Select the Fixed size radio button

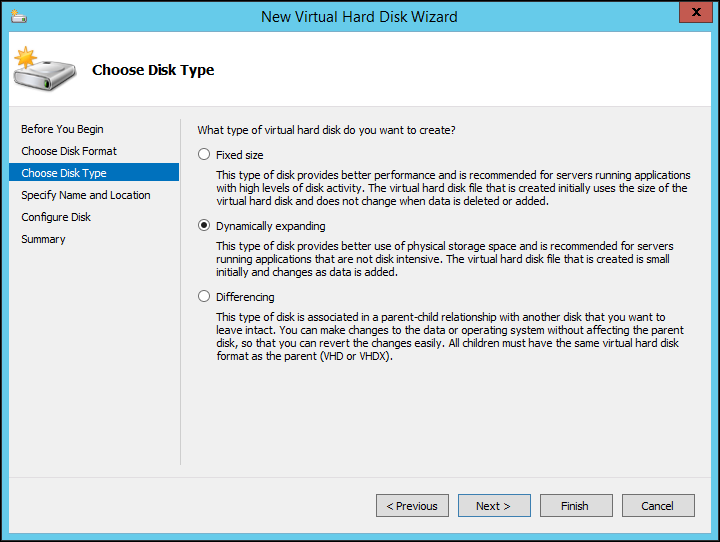click(x=205, y=155)
